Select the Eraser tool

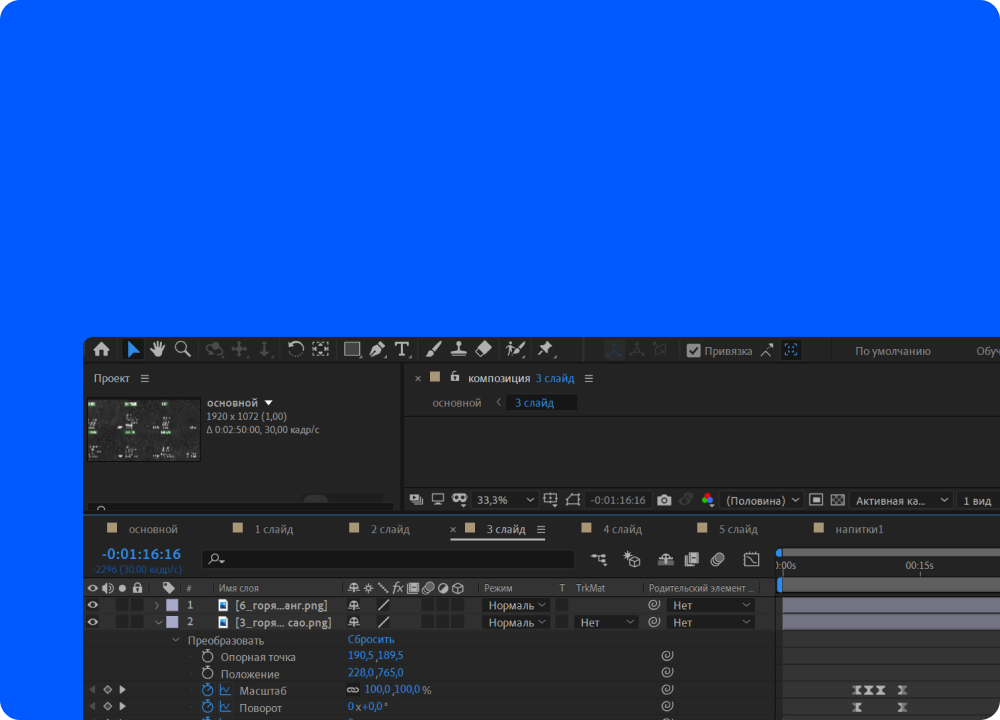pyautogui.click(x=483, y=349)
